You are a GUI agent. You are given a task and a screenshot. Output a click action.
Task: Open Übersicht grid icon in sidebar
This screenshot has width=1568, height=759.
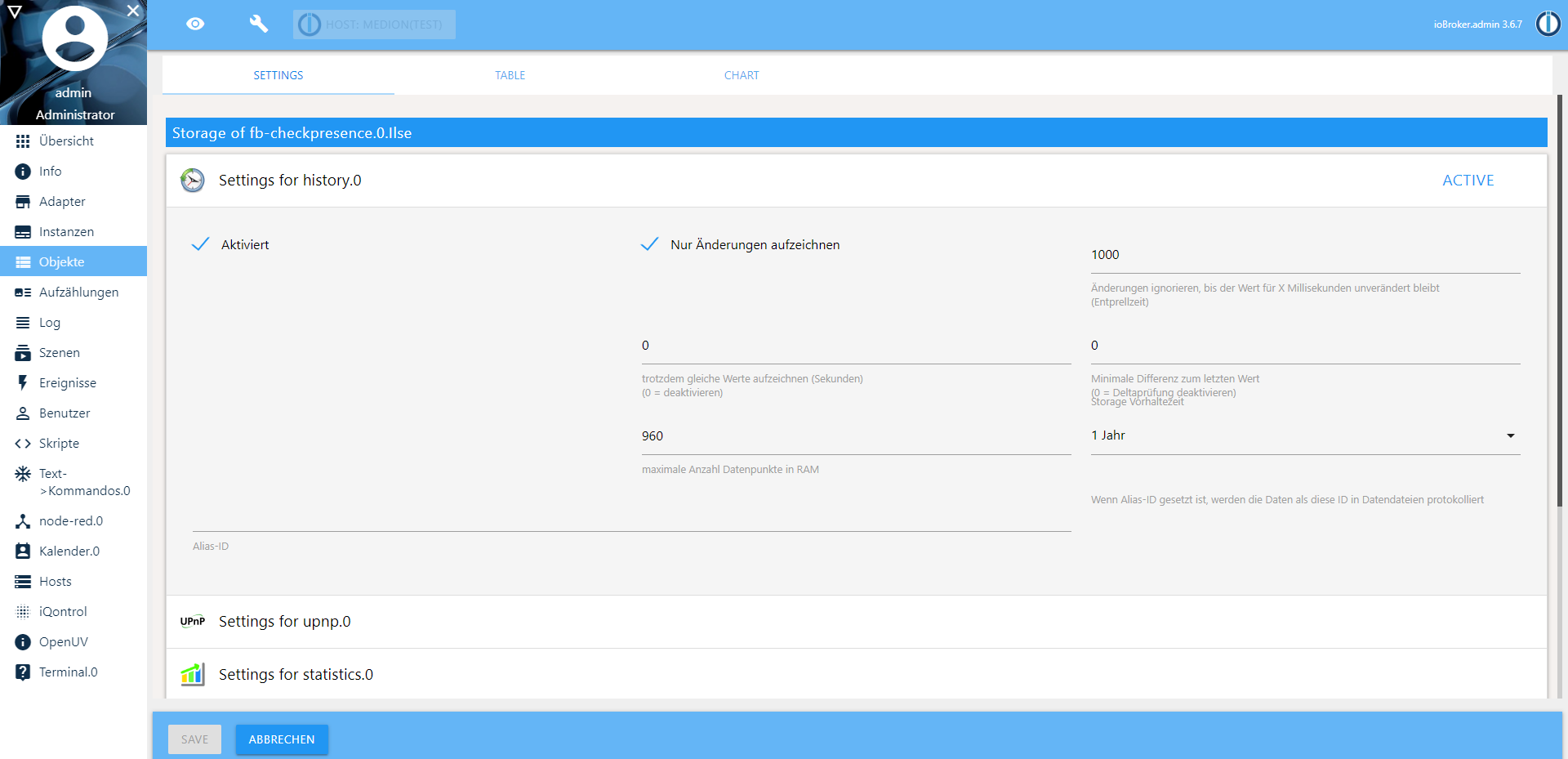[23, 141]
